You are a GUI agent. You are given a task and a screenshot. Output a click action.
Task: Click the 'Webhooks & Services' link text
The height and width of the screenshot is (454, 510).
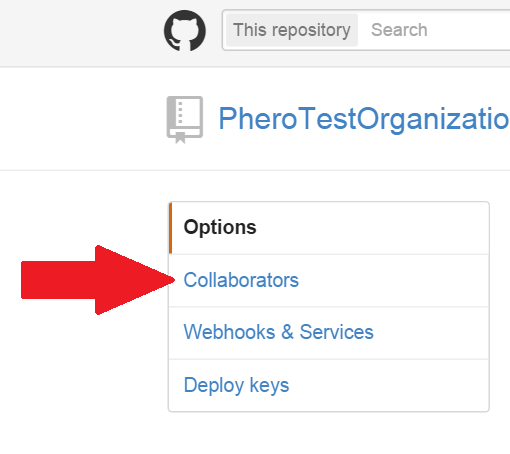[x=278, y=332]
